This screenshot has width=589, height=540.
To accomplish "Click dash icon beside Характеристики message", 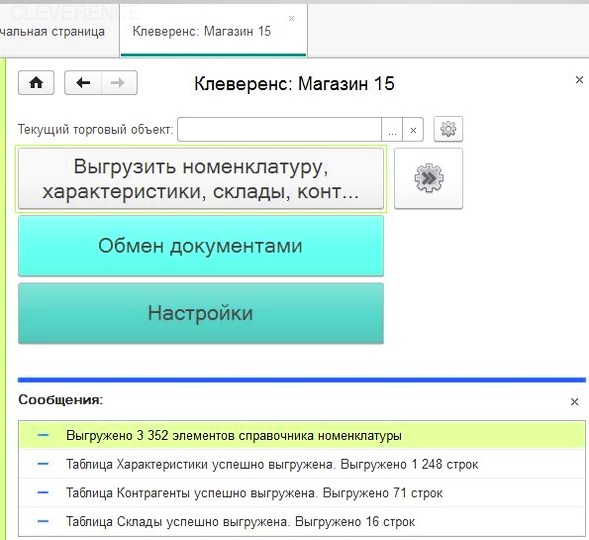I will click(x=43, y=464).
